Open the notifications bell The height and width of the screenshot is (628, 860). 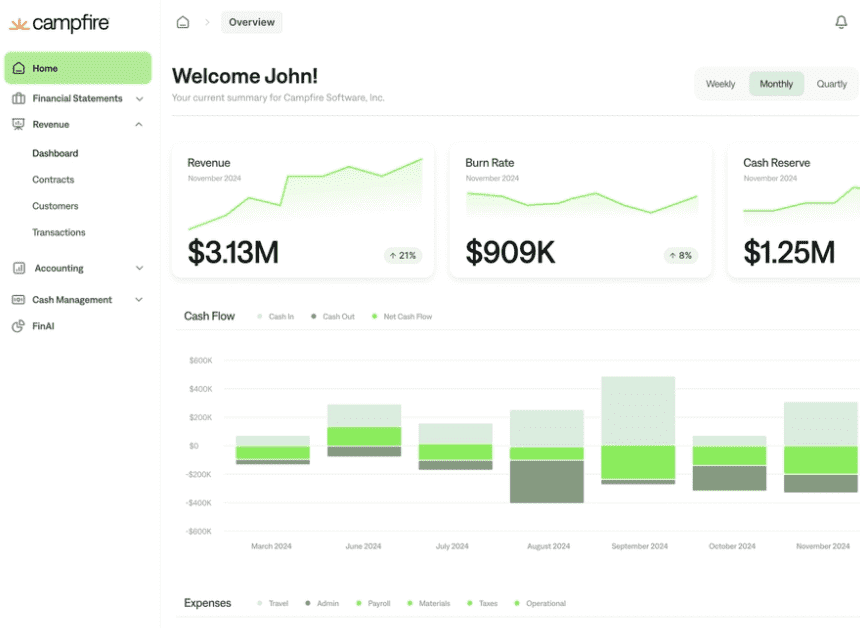840,22
